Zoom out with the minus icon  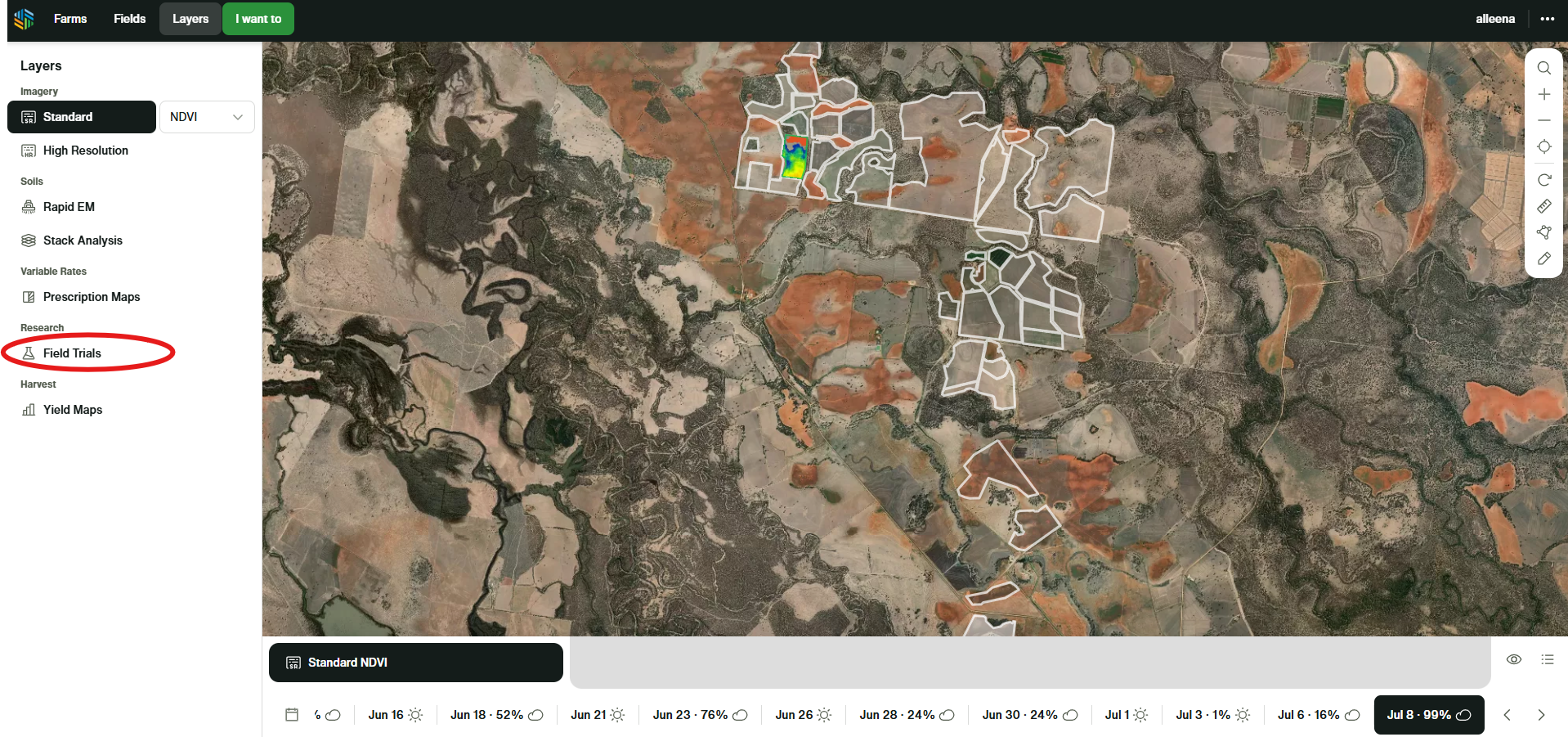pyautogui.click(x=1543, y=120)
